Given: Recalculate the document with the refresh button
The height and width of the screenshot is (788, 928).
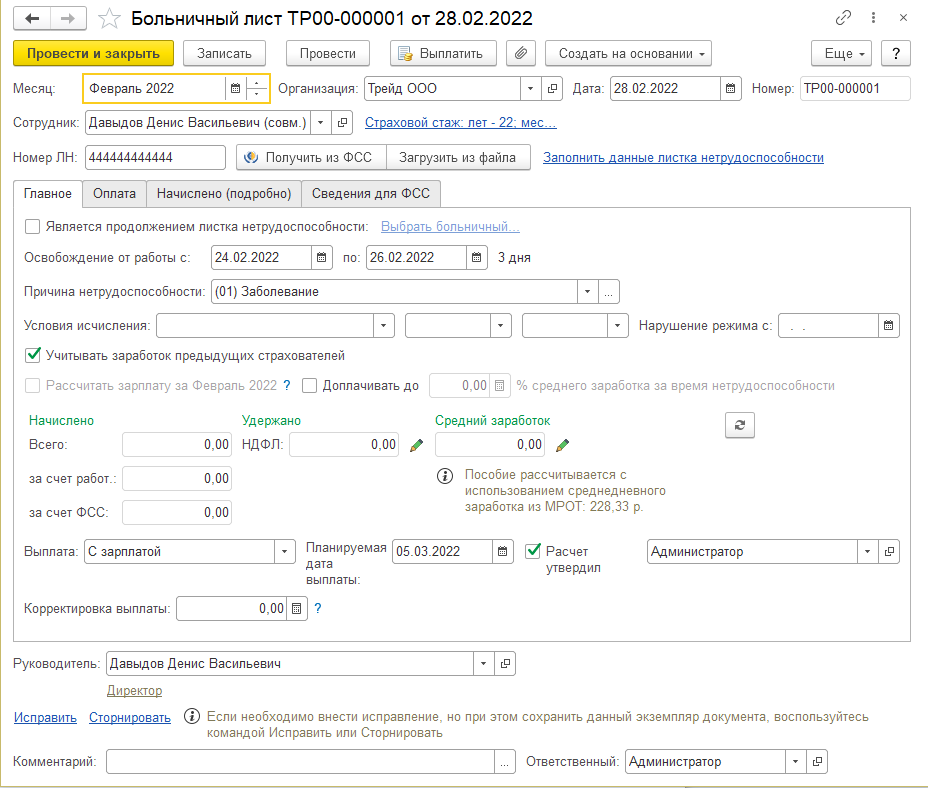Looking at the screenshot, I should (740, 425).
